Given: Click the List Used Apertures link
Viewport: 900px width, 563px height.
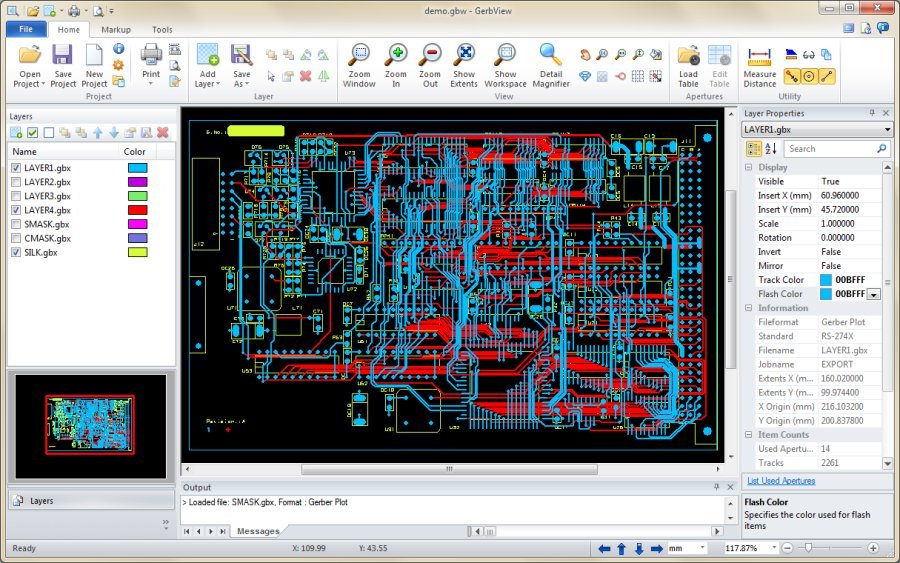Looking at the screenshot, I should pos(781,481).
